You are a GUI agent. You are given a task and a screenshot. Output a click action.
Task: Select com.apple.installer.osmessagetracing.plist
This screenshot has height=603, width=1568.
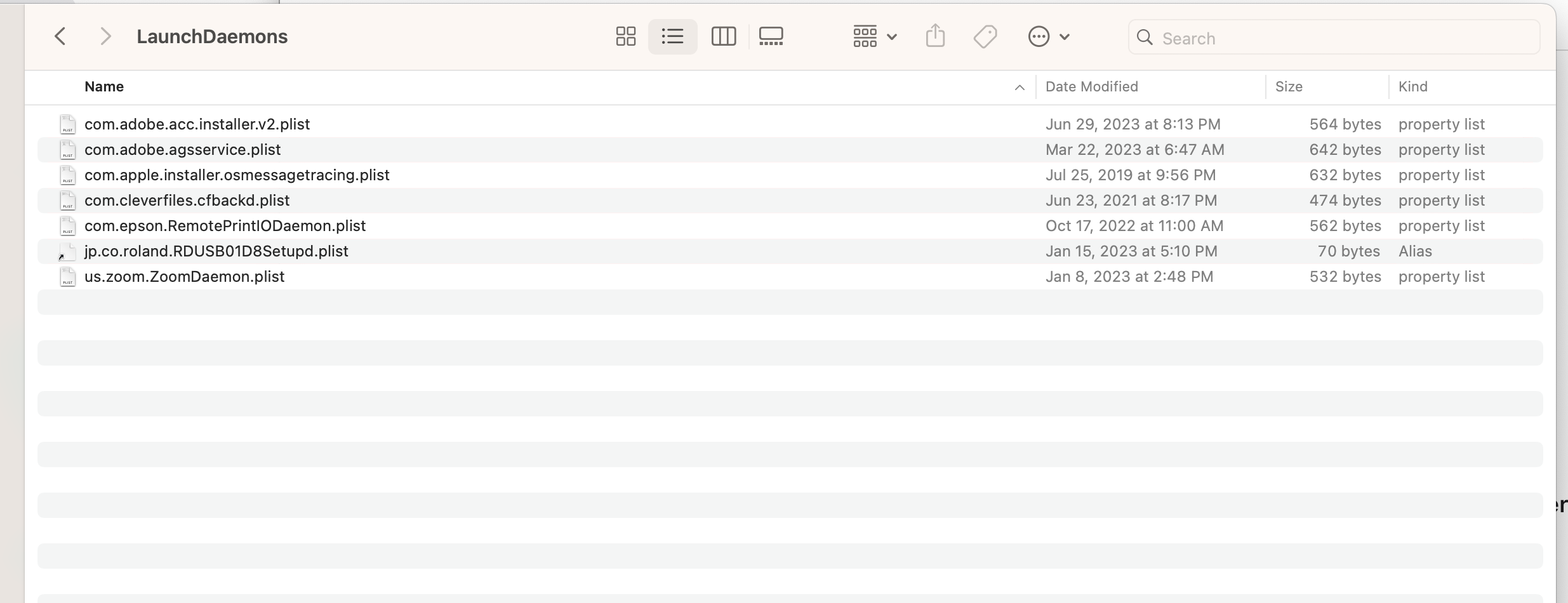tap(237, 175)
